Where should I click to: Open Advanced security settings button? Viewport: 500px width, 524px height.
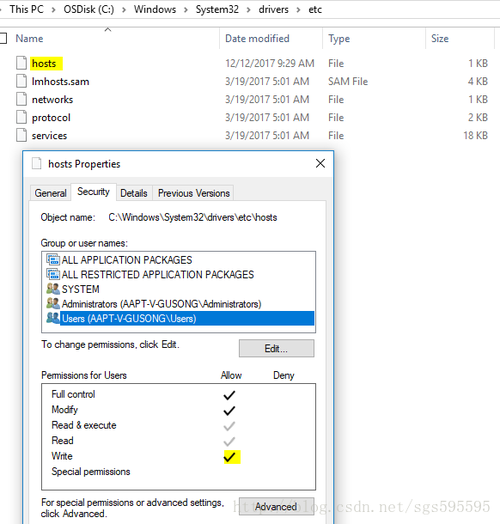276,507
